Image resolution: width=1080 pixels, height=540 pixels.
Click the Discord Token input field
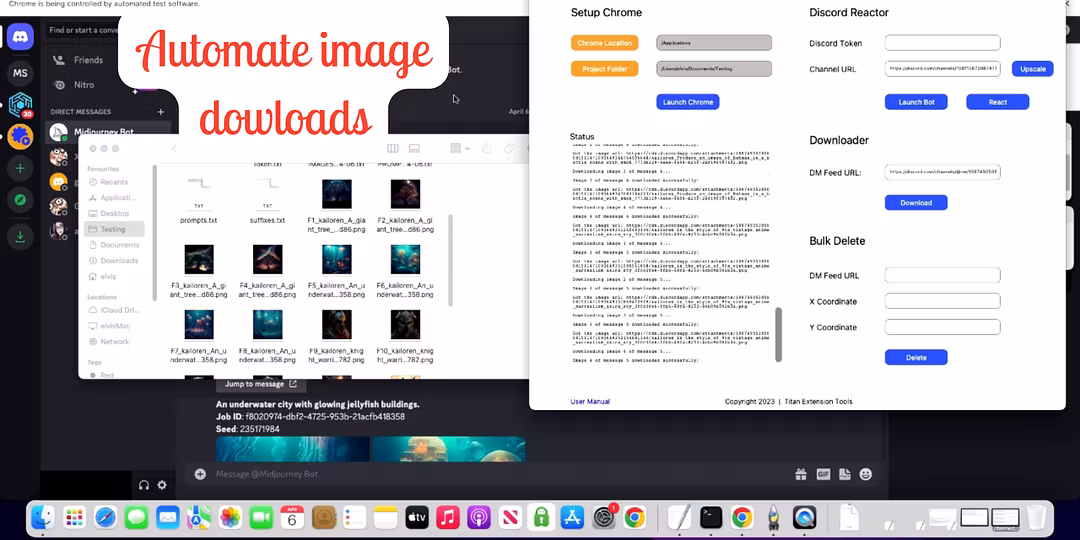pos(942,43)
